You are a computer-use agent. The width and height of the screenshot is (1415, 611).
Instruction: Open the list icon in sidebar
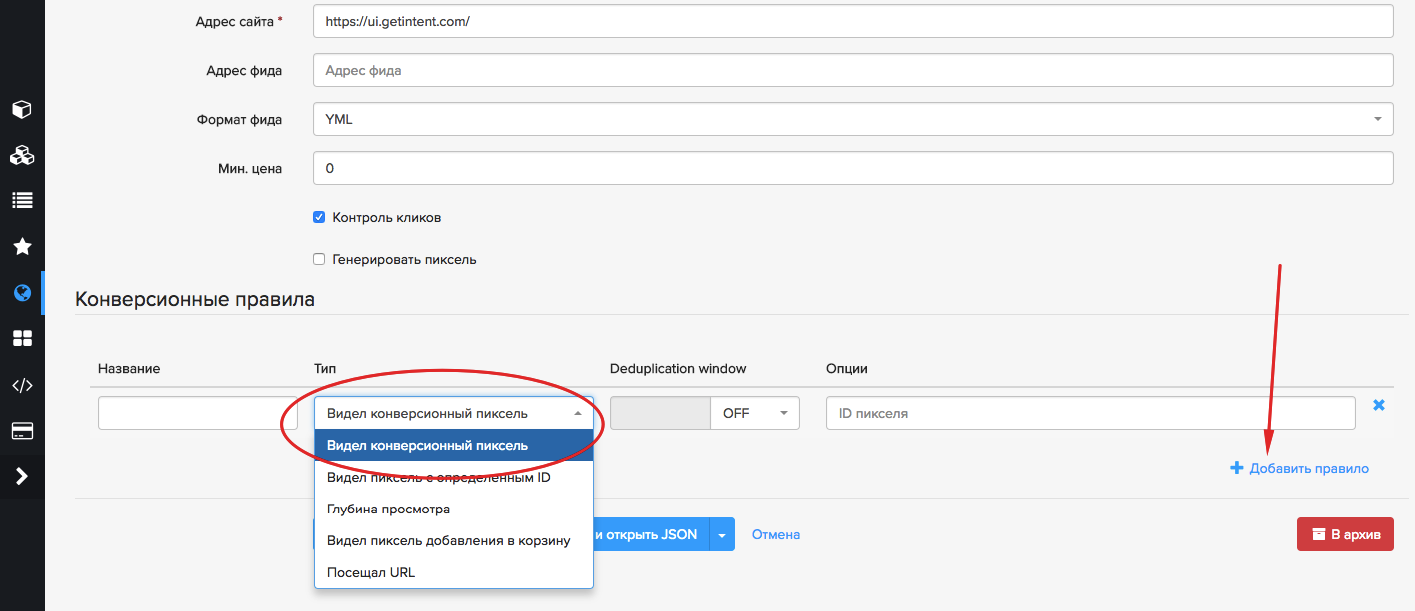(22, 200)
